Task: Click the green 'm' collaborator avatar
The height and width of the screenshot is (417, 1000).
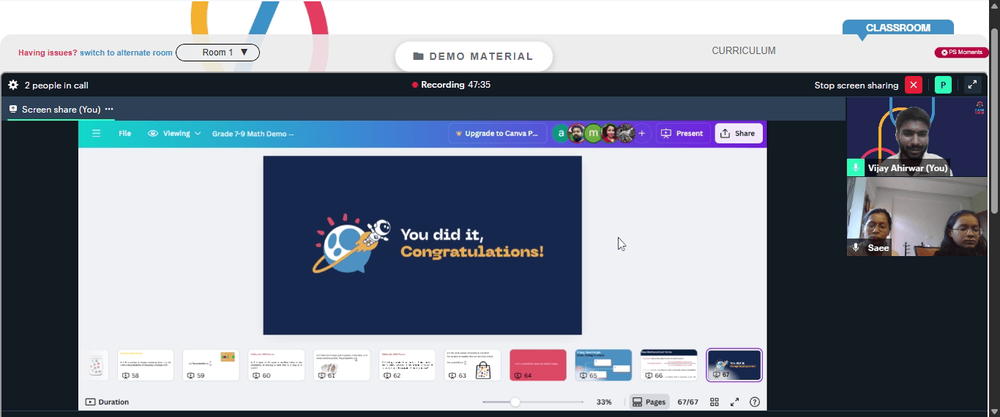Action: point(593,133)
